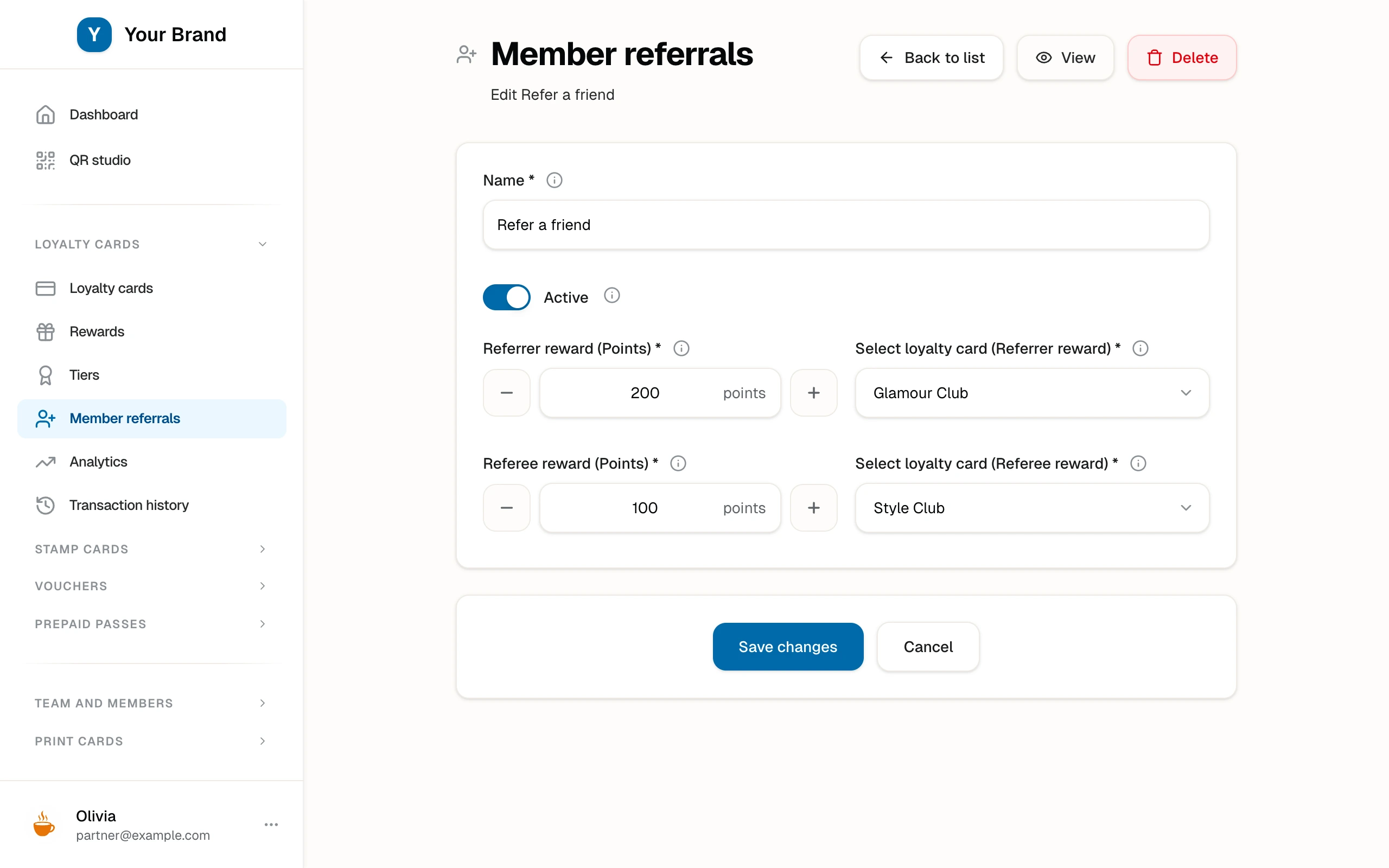Go to Dashboard in sidebar
Screen dimensions: 1389x868
click(151, 115)
